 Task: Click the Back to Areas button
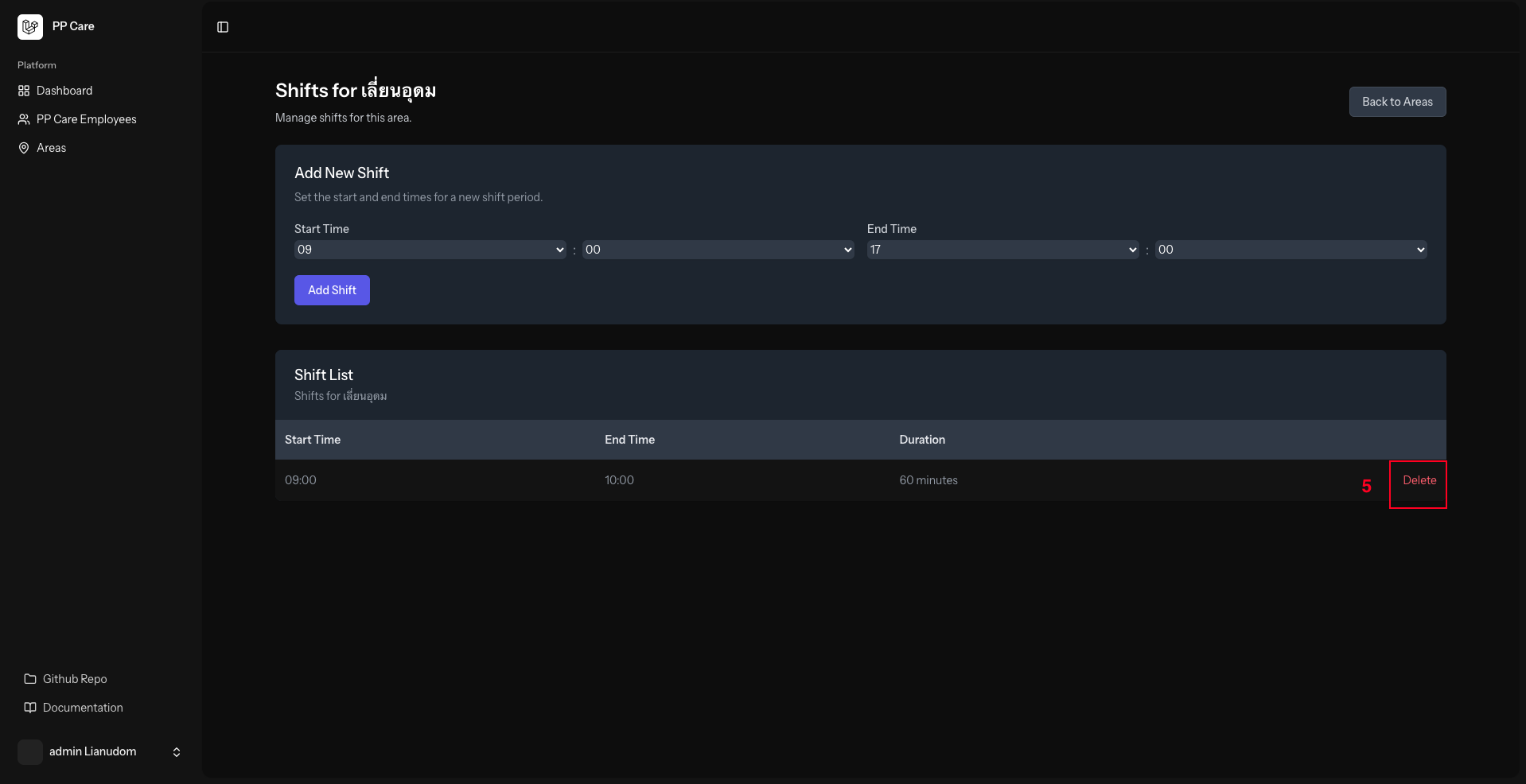[1397, 102]
